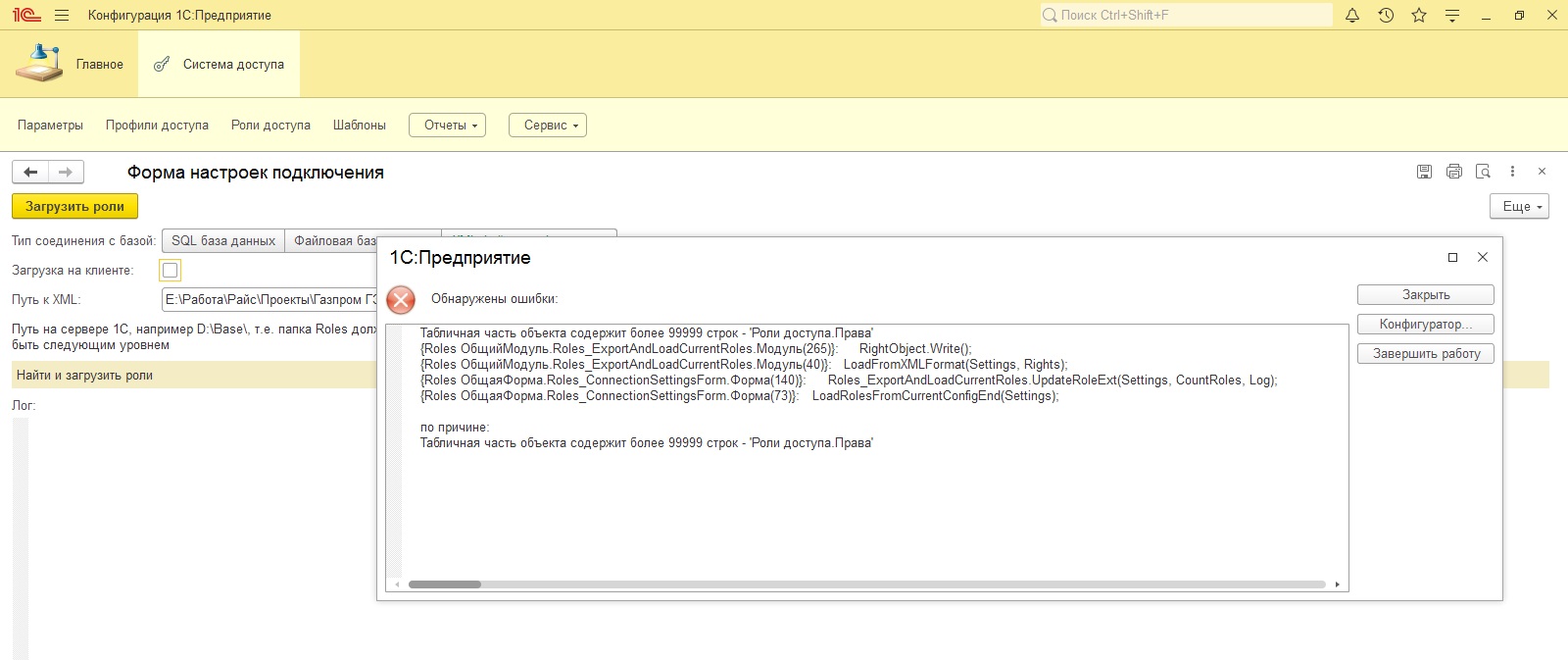Viewport: 1568px width, 660px height.
Task: Open the three-dots form menu
Action: pos(1512,171)
